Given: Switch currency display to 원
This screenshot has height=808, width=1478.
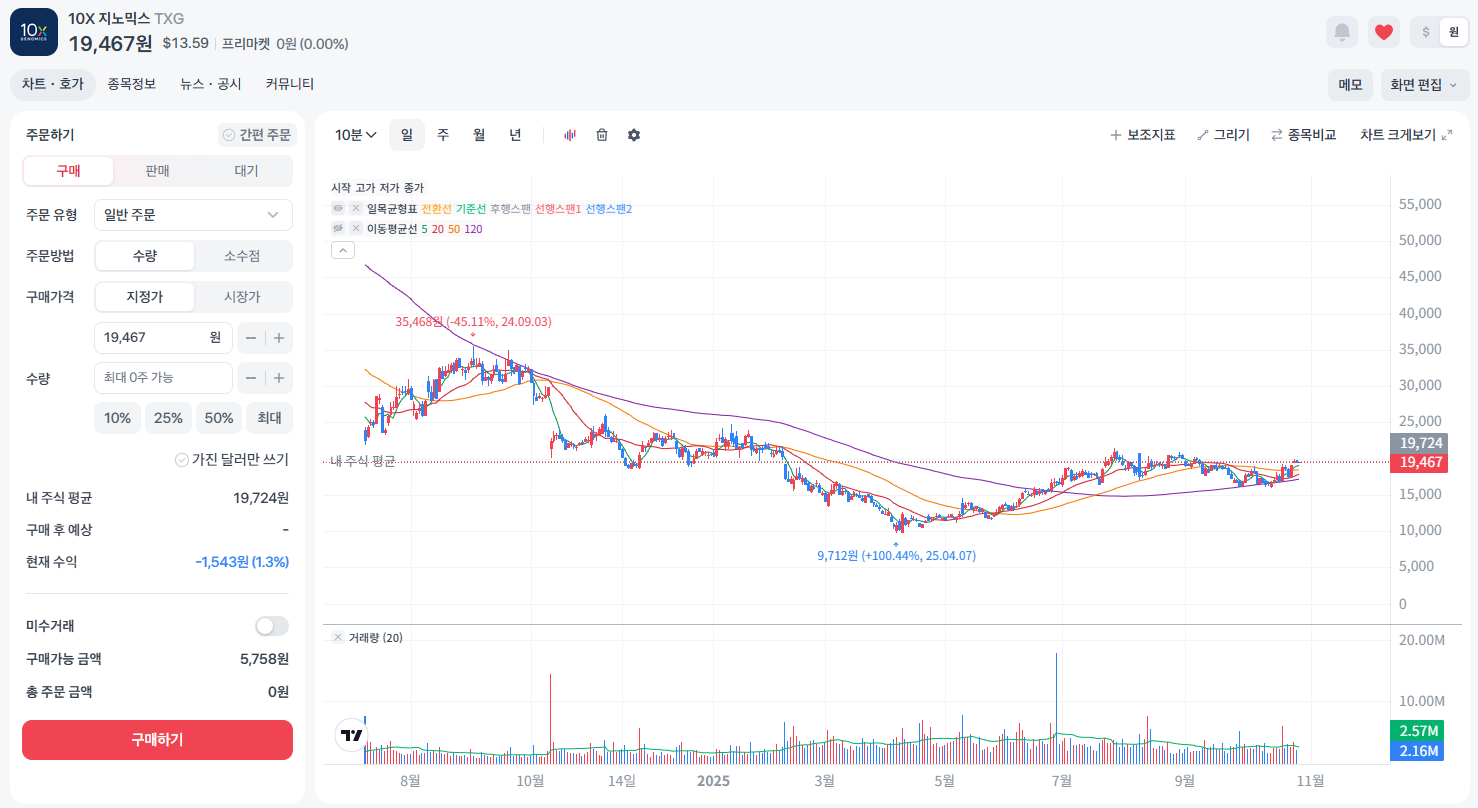Looking at the screenshot, I should pyautogui.click(x=1453, y=32).
